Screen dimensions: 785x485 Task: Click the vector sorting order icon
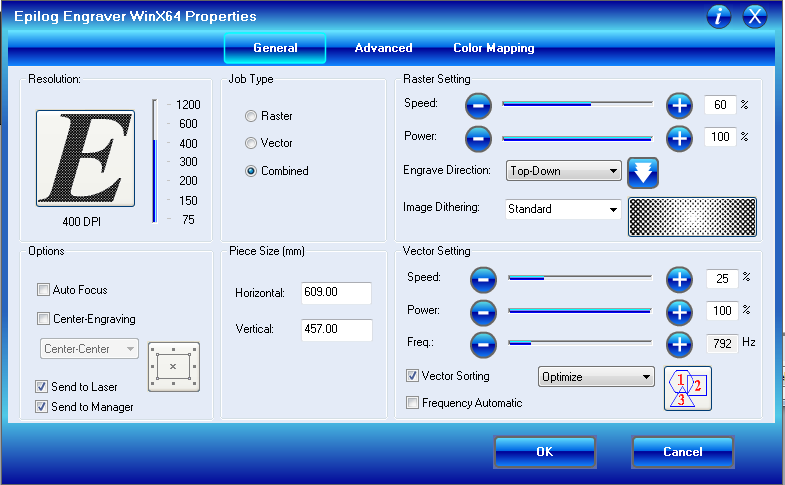(688, 388)
